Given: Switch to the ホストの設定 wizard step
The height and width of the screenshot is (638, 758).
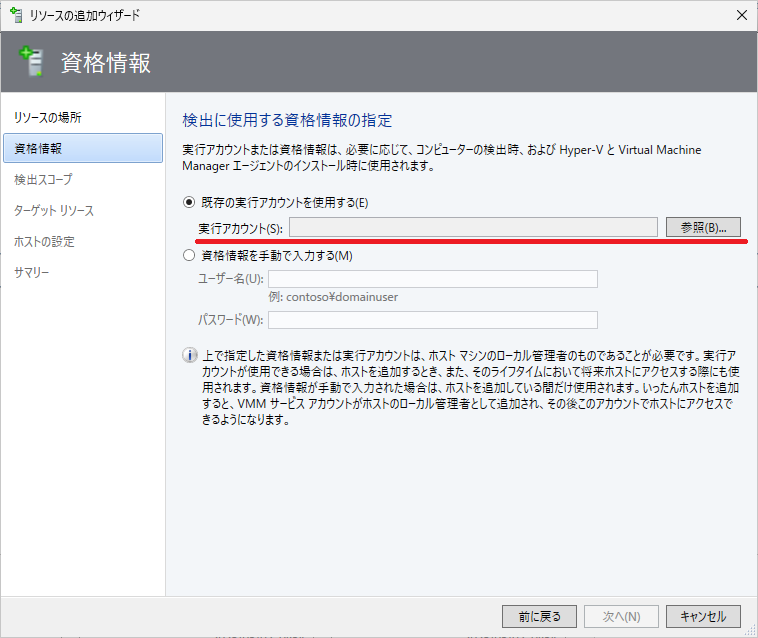Looking at the screenshot, I should 44,241.
